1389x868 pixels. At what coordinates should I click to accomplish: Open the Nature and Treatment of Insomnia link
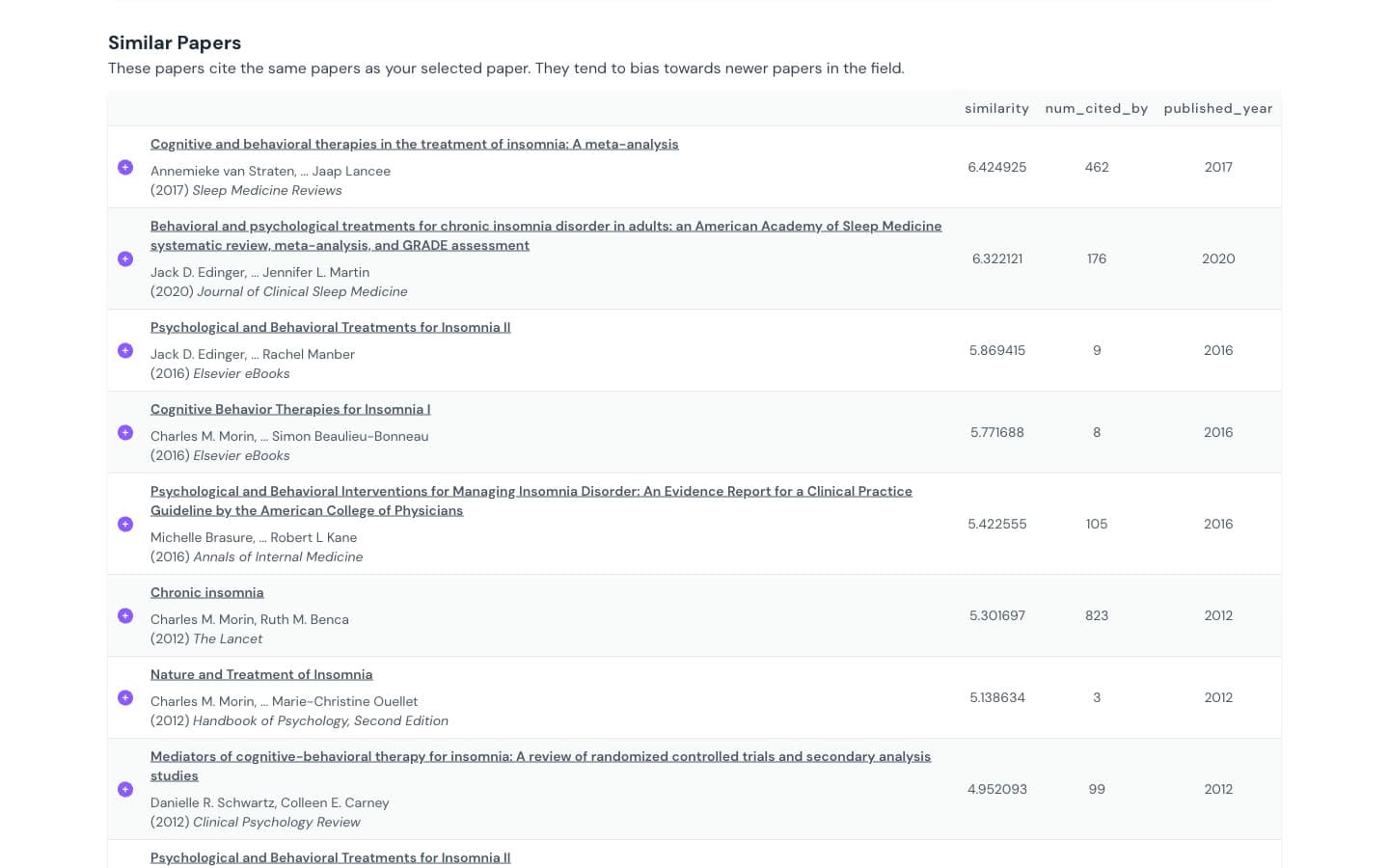pos(261,674)
